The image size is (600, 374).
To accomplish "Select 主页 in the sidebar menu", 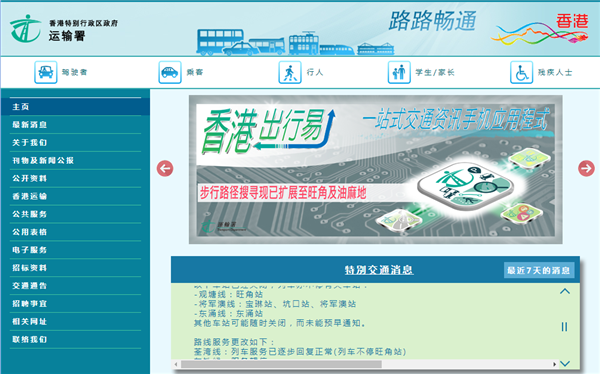I will click(75, 107).
